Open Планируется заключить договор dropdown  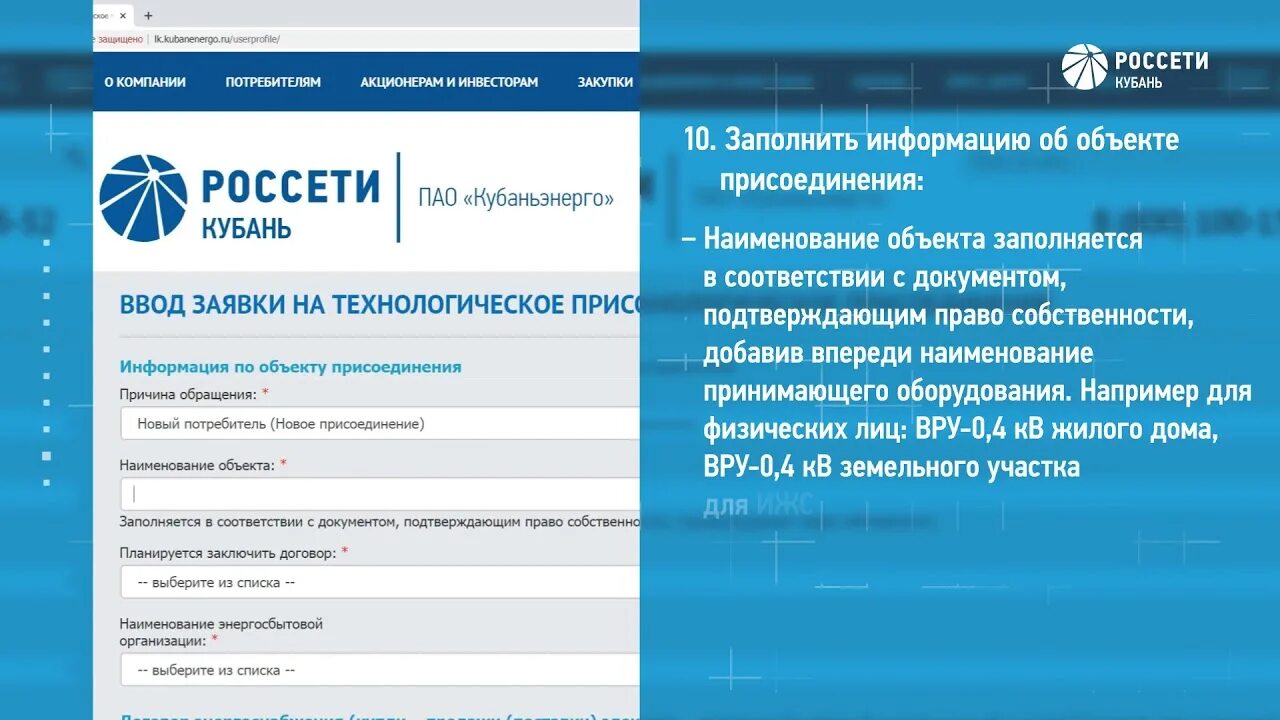(379, 582)
